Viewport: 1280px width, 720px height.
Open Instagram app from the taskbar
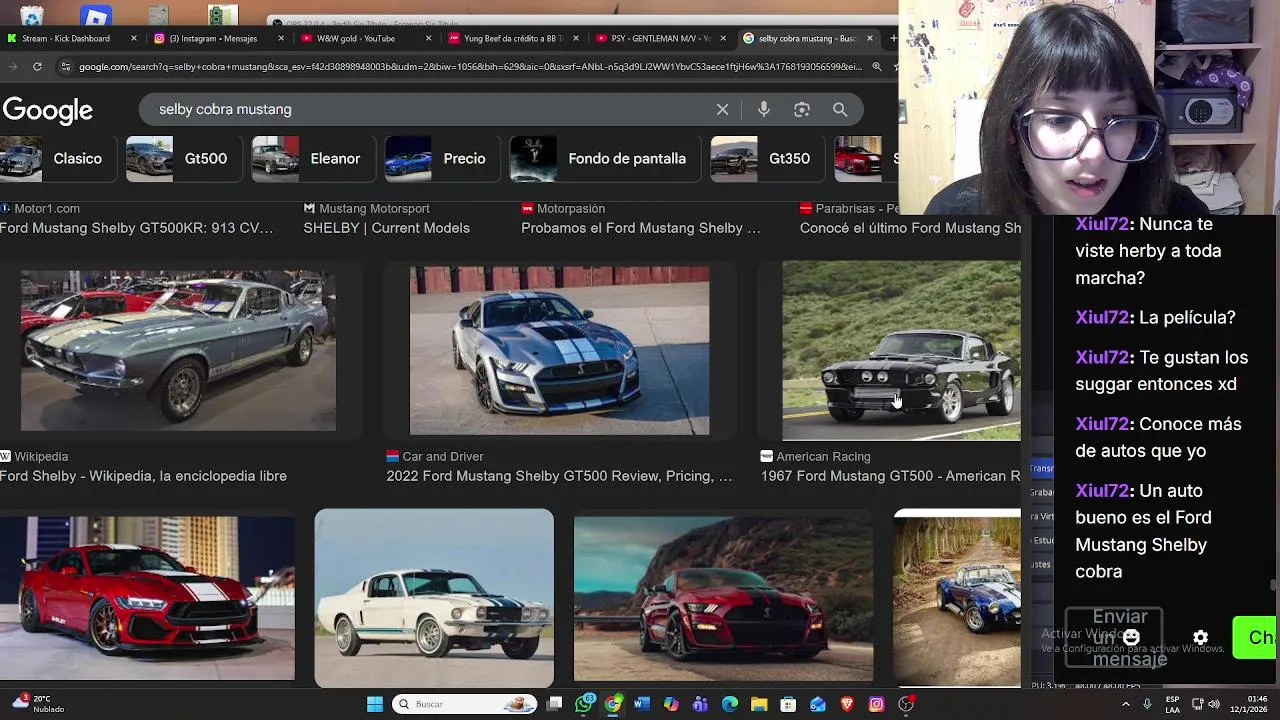point(876,704)
